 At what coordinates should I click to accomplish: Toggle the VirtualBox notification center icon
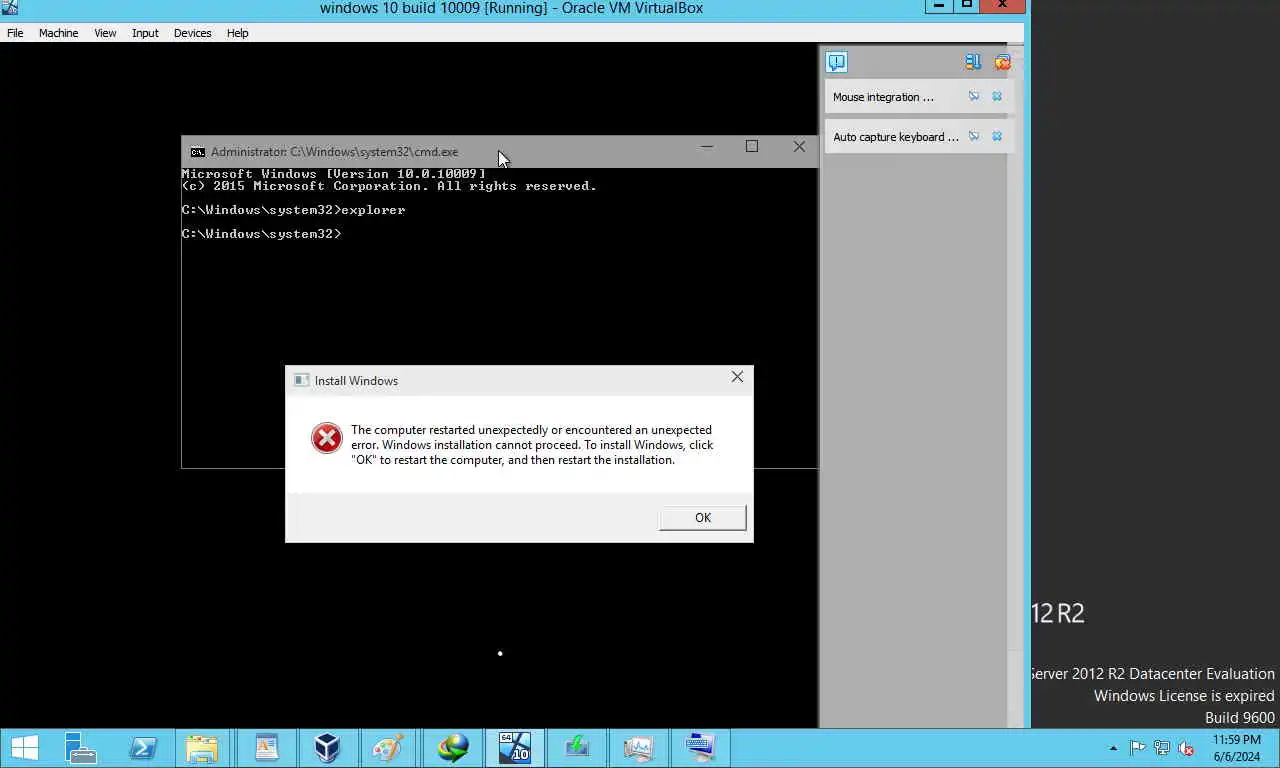(836, 62)
